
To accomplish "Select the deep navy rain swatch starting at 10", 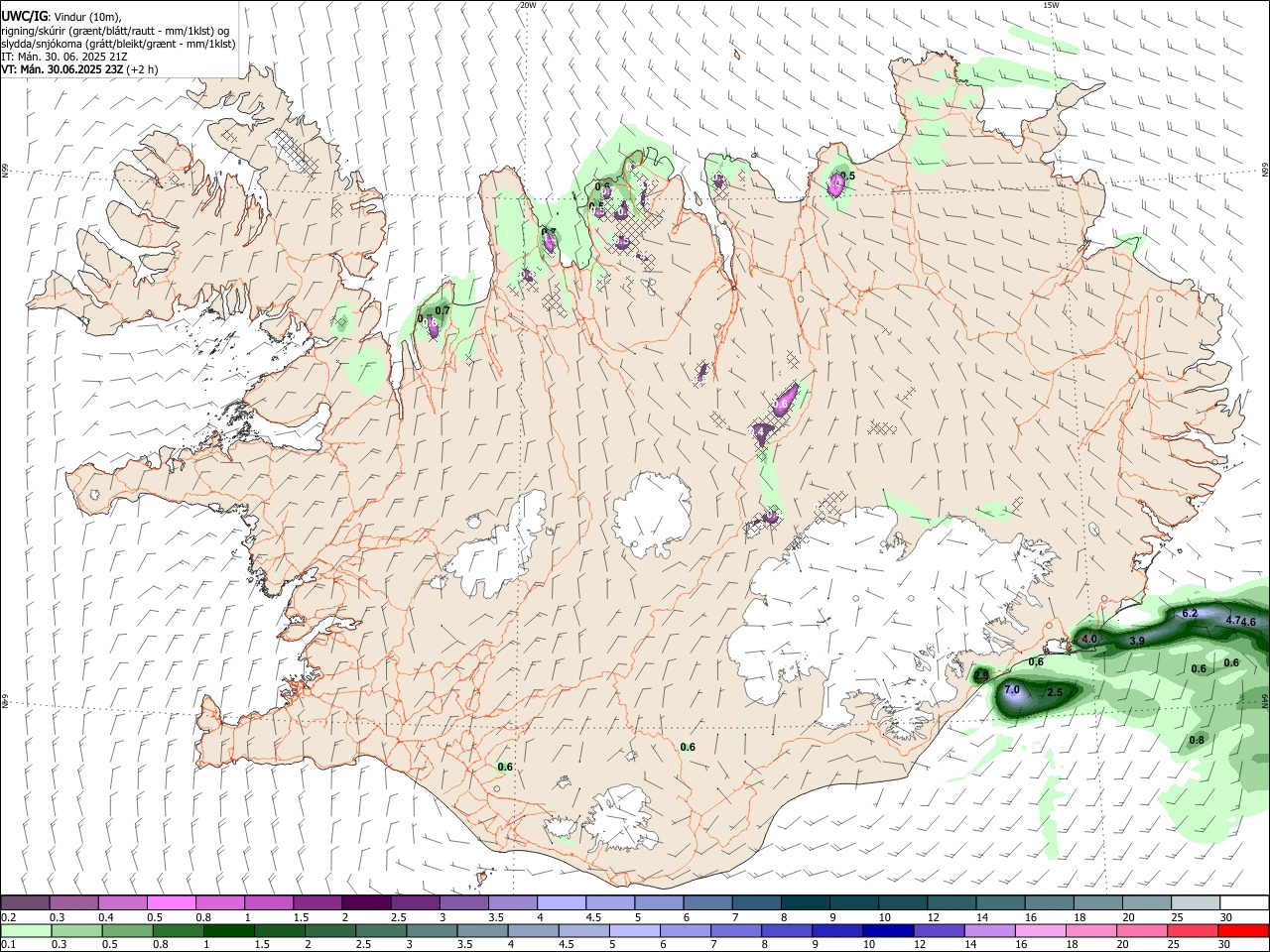I will click(x=888, y=930).
